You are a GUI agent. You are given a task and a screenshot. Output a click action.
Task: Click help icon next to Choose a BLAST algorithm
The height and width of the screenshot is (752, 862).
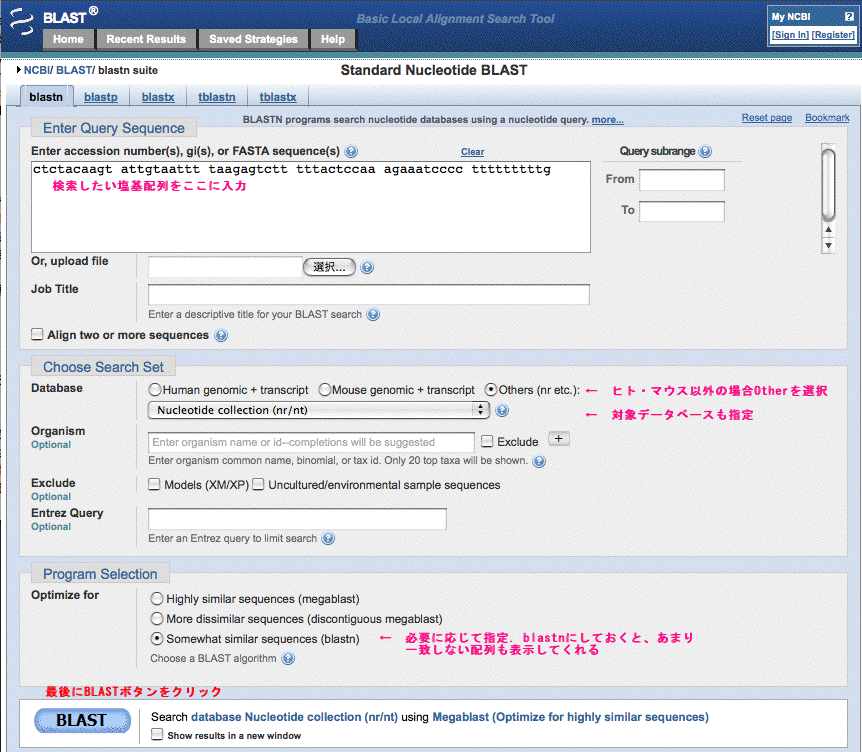point(288,659)
